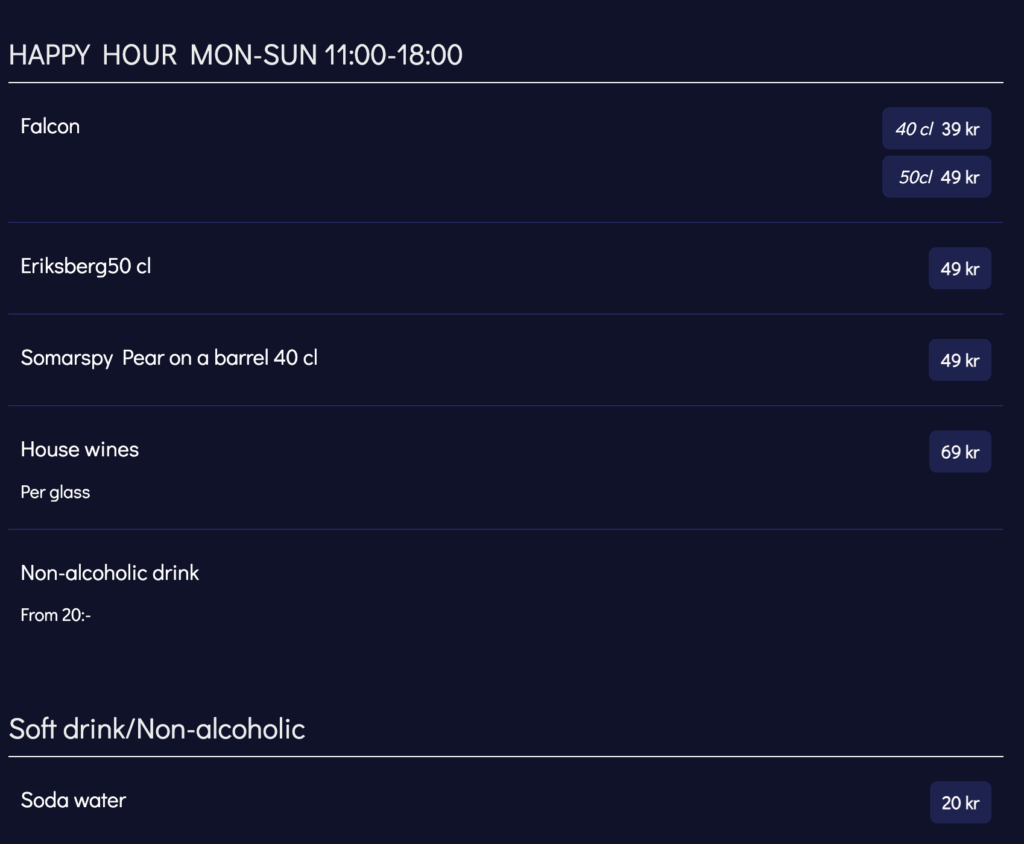Choose the Falcon 50cl 49 kr option
Viewport: 1024px width, 844px height.
936,177
